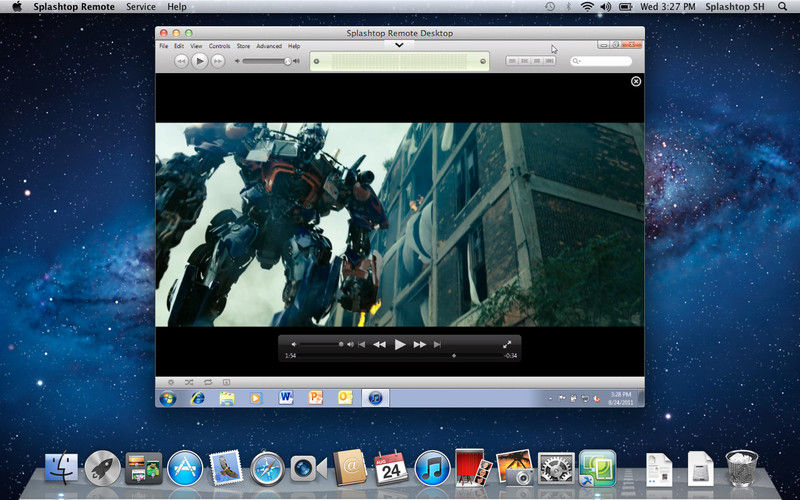Toggle artwork viewer in iTunes bottom bar

[x=227, y=382]
